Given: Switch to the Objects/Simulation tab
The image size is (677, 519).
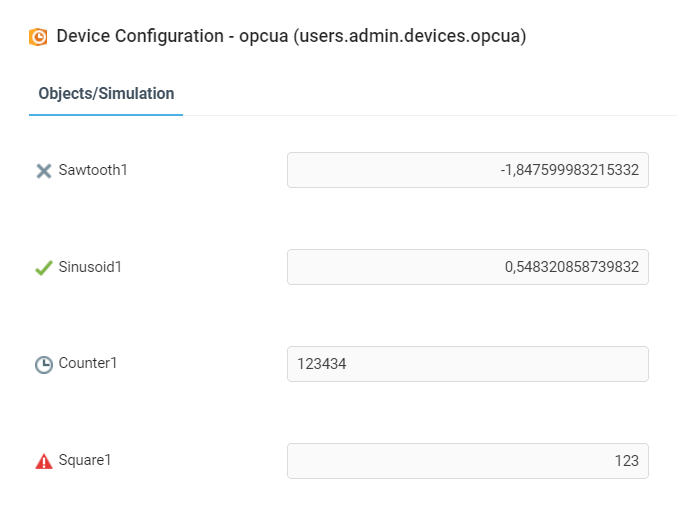Looking at the screenshot, I should [106, 94].
